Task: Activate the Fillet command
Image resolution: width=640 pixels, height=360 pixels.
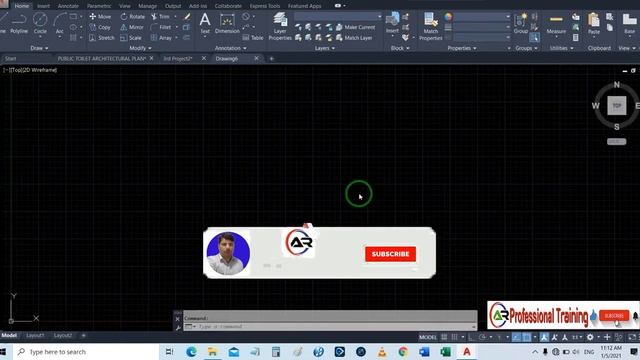Action: click(161, 27)
